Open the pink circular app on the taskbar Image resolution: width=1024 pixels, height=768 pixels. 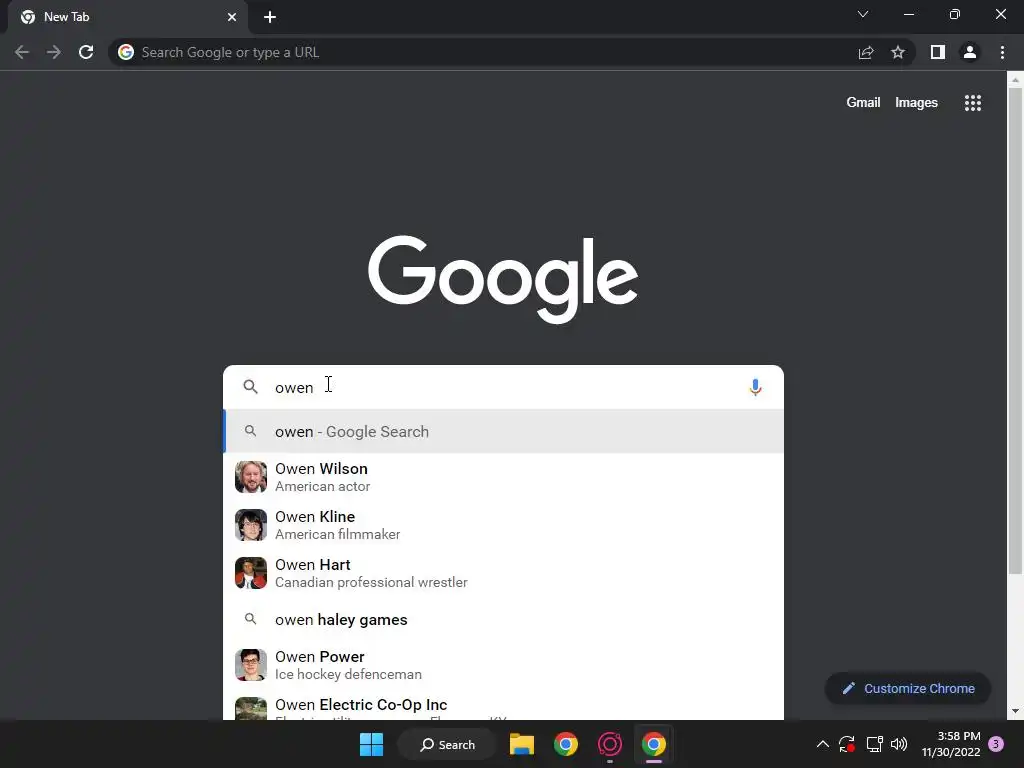(x=610, y=744)
